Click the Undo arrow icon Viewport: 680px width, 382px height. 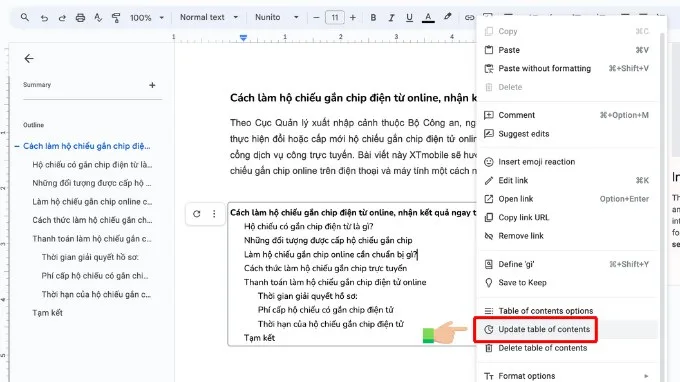coord(44,18)
